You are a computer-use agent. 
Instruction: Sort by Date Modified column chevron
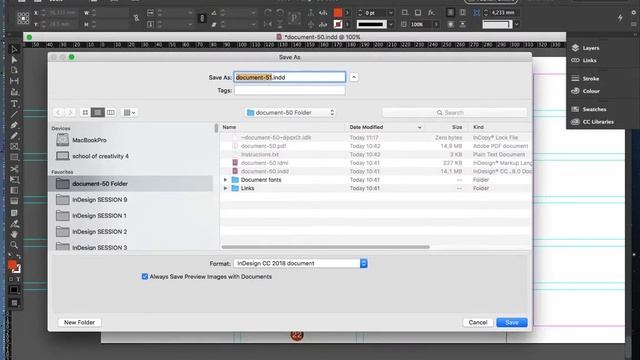pos(420,127)
